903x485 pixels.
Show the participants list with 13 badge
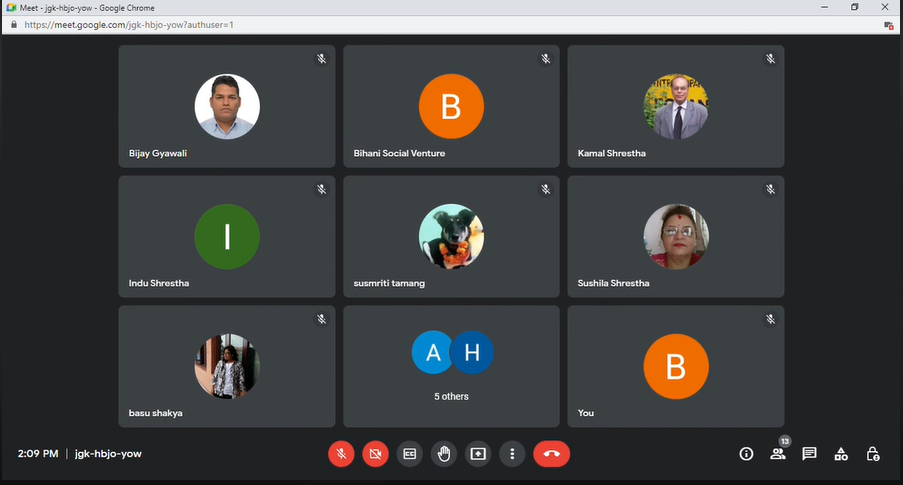[x=778, y=454]
